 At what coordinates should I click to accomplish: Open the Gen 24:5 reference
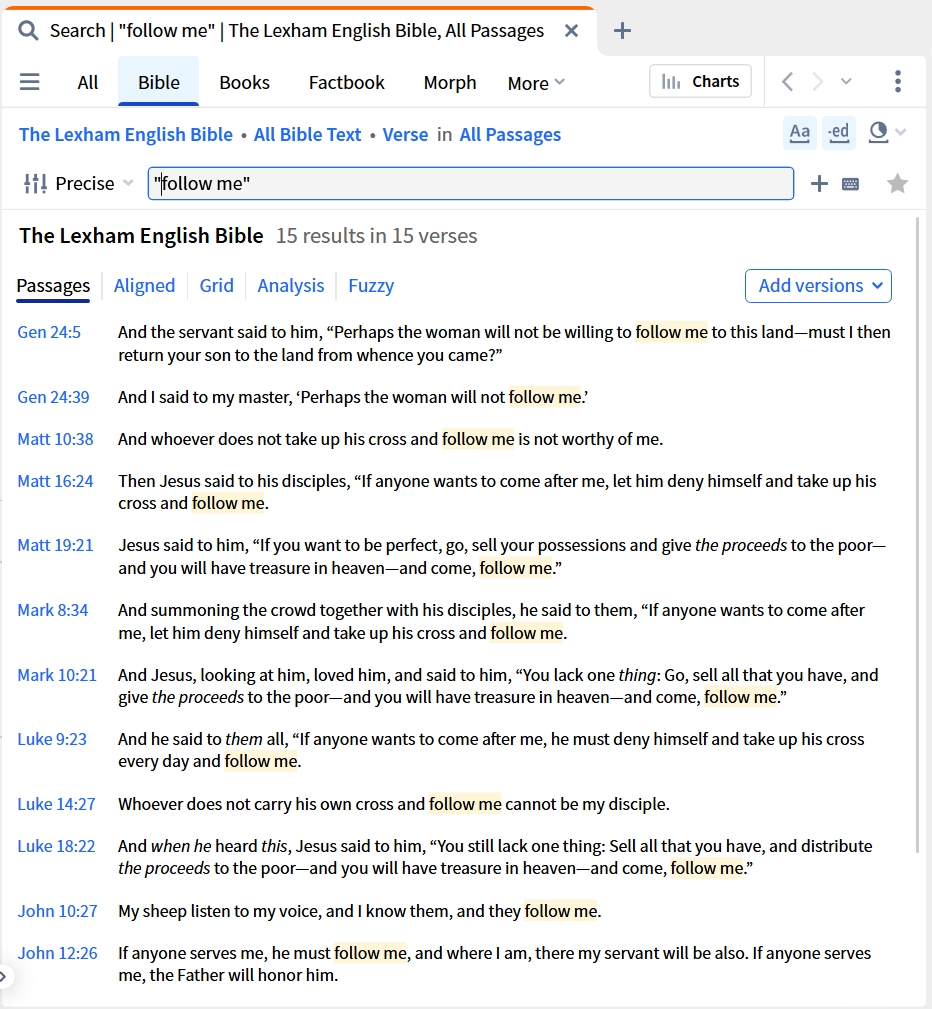coord(49,332)
